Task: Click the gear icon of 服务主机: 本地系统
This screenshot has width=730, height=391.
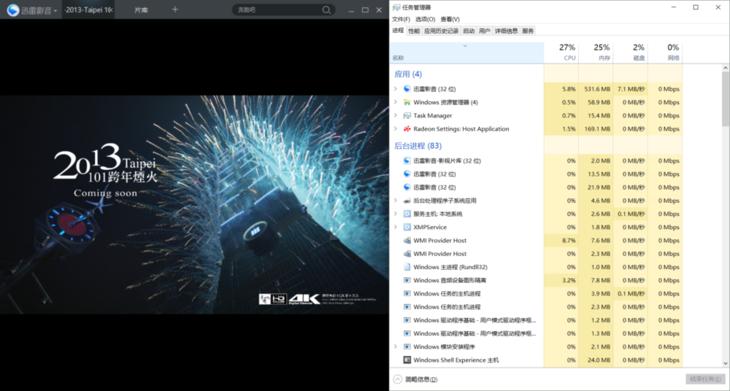Action: 407,214
